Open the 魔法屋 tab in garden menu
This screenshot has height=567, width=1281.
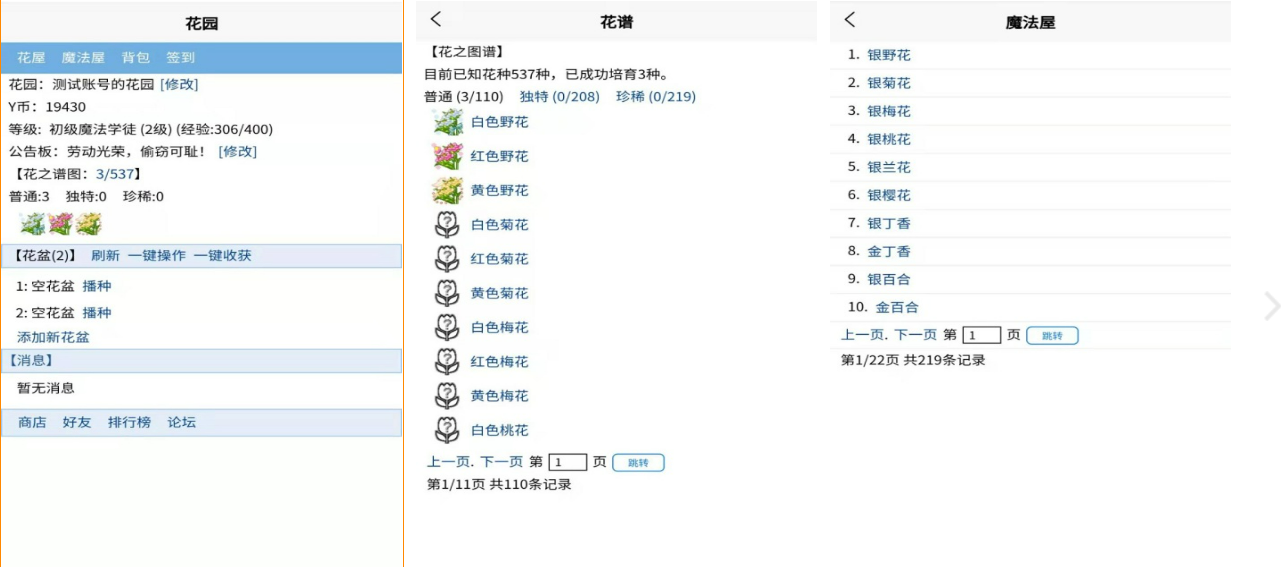point(83,58)
